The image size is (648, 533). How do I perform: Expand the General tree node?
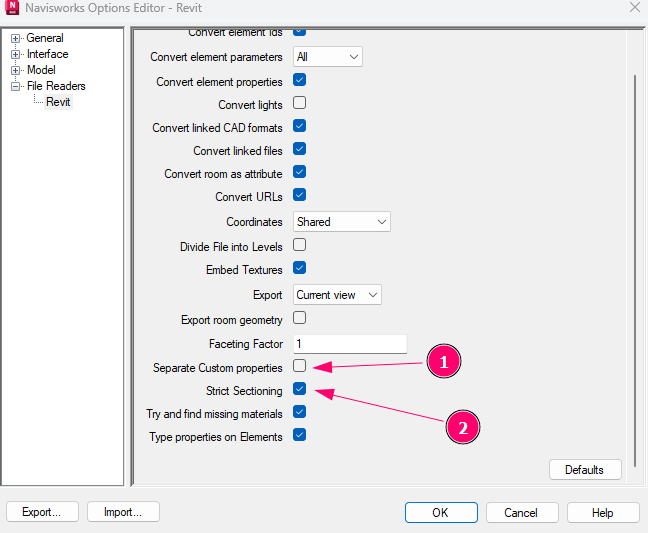[16, 38]
